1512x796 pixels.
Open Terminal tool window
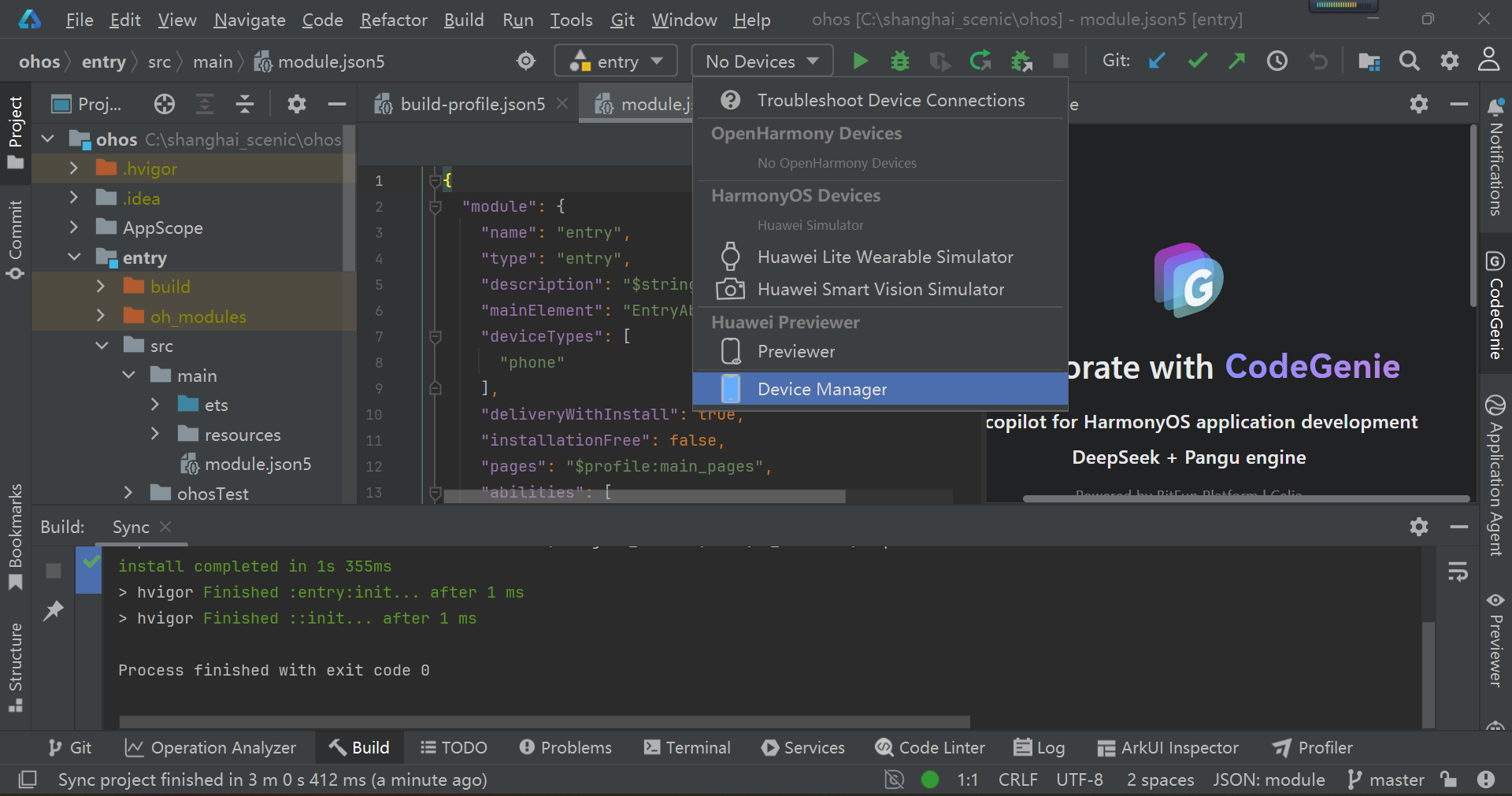coord(687,747)
